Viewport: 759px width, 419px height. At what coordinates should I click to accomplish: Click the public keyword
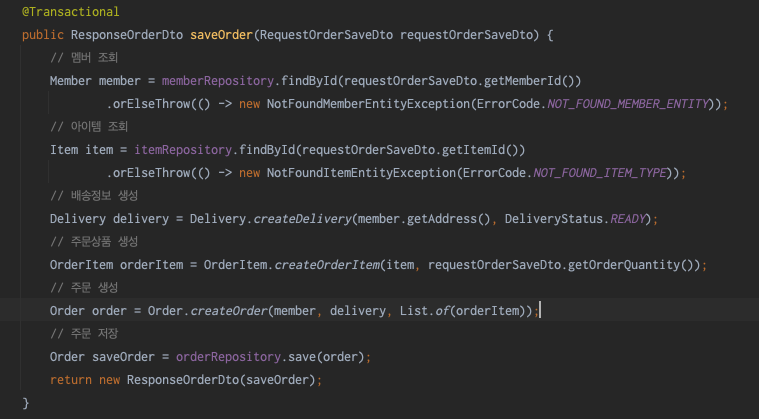point(43,35)
